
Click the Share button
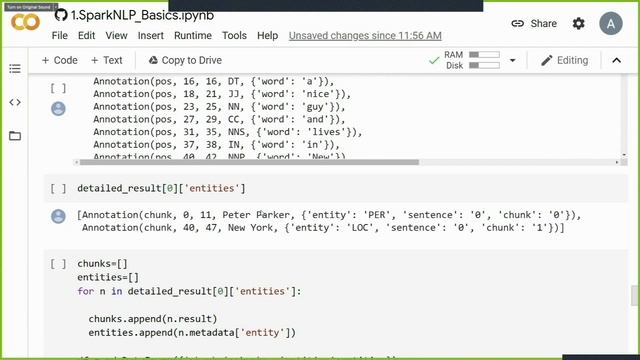click(x=534, y=24)
